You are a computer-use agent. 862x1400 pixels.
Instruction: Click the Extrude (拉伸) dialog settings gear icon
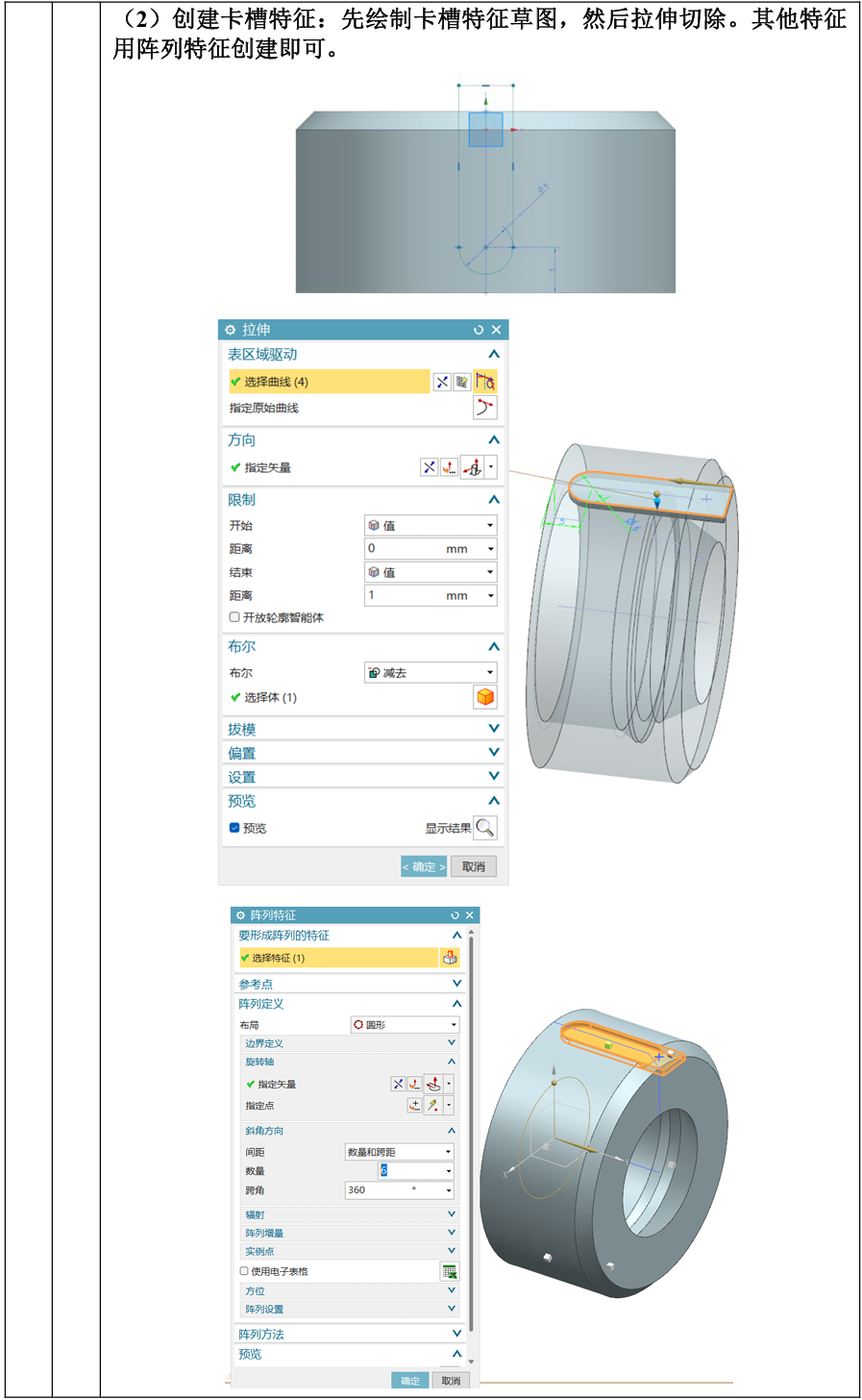pyautogui.click(x=230, y=330)
